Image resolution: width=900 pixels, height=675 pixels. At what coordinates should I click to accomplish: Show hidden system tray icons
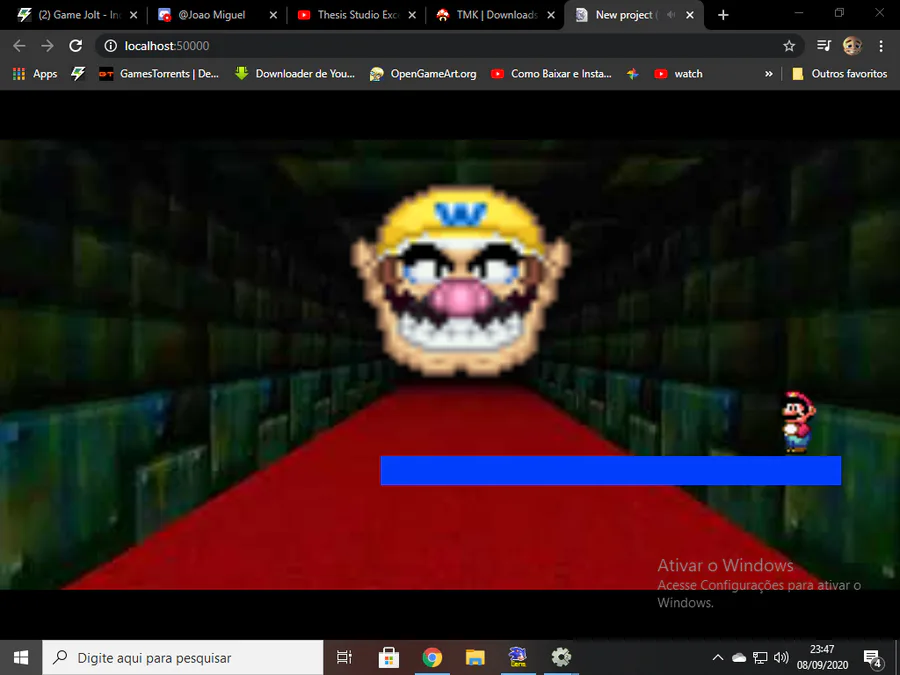pyautogui.click(x=717, y=658)
